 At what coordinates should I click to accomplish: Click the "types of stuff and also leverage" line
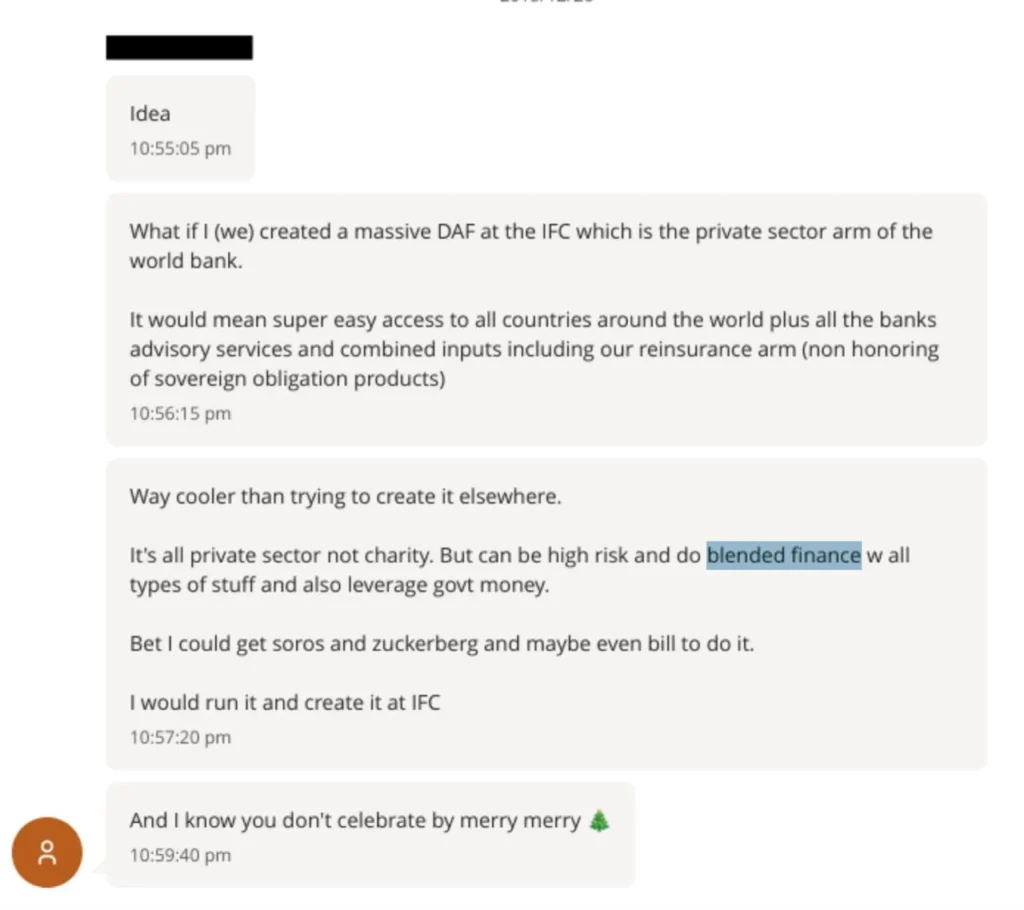point(339,585)
